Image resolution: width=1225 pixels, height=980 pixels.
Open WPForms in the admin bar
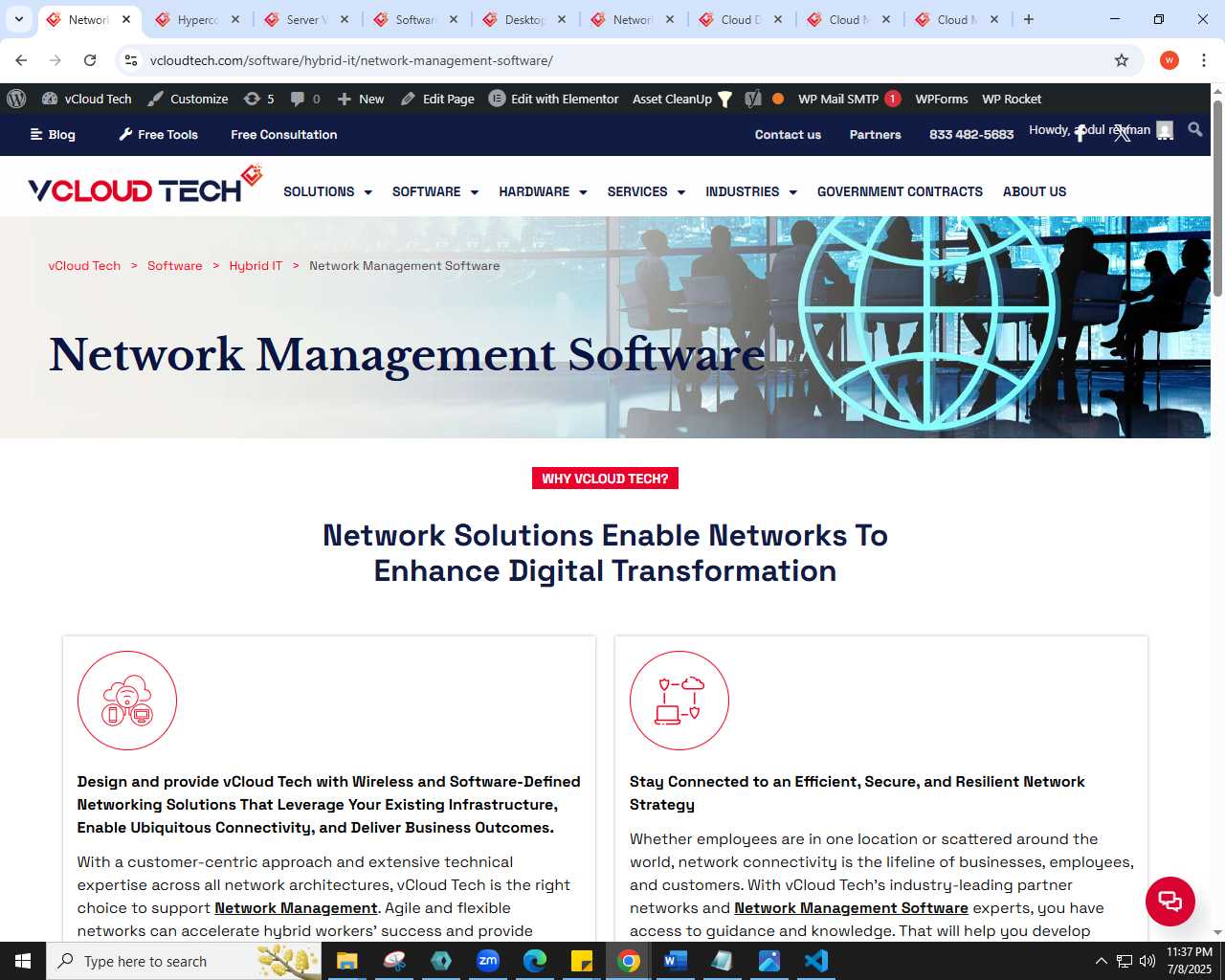[942, 99]
